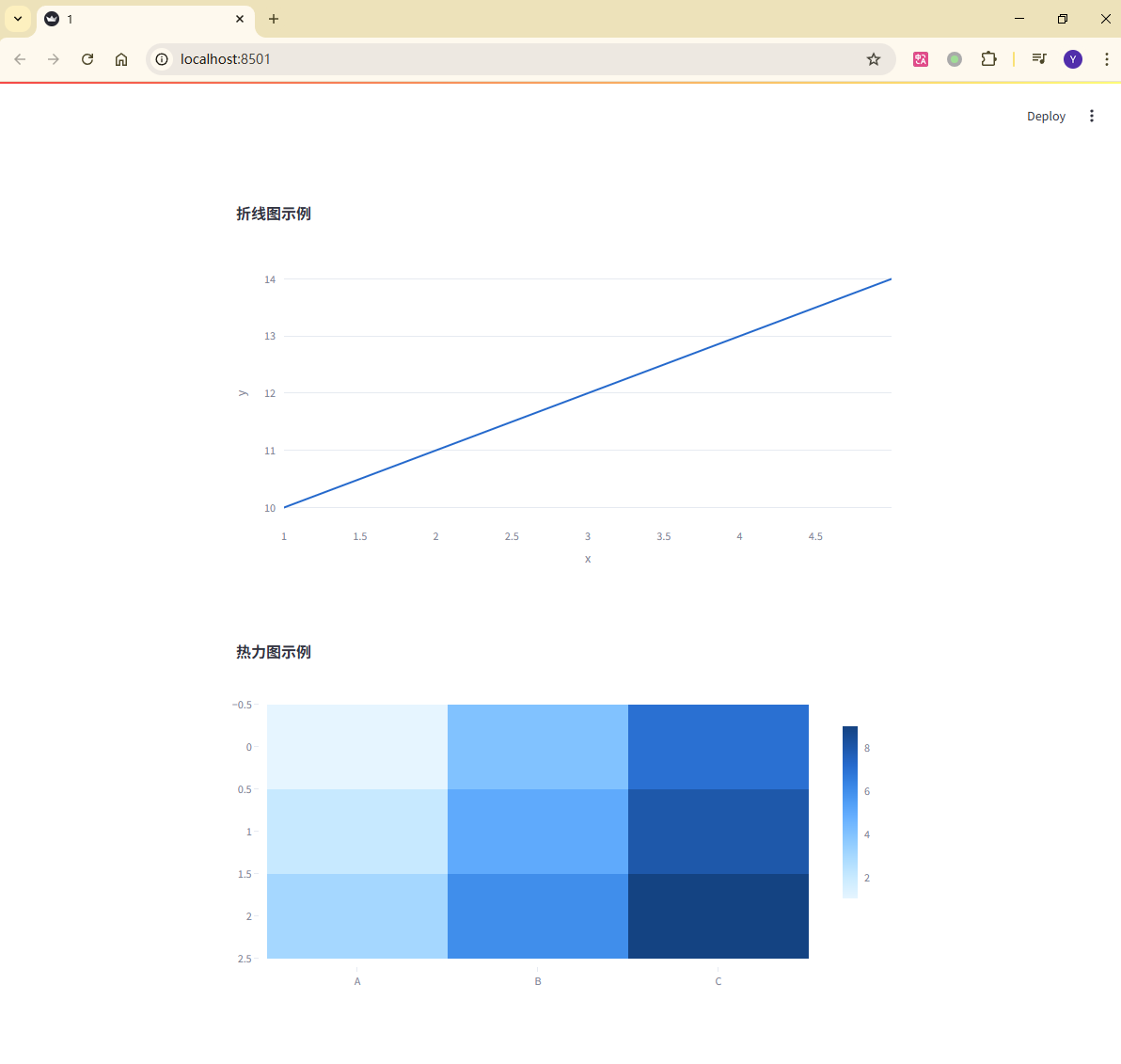Open the Extensions puzzle-piece menu
The width and height of the screenshot is (1121, 1064).
coord(988,58)
